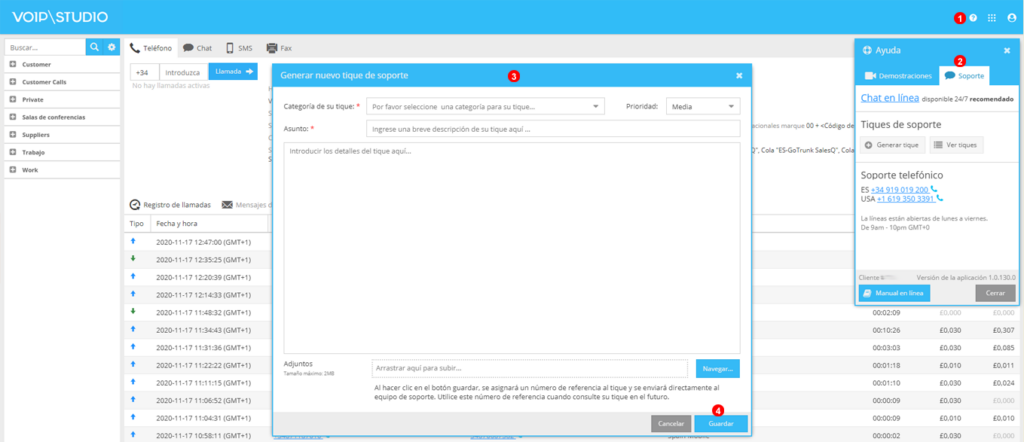Expand the Customer Calls group
Image resolution: width=1024 pixels, height=442 pixels.
13,82
